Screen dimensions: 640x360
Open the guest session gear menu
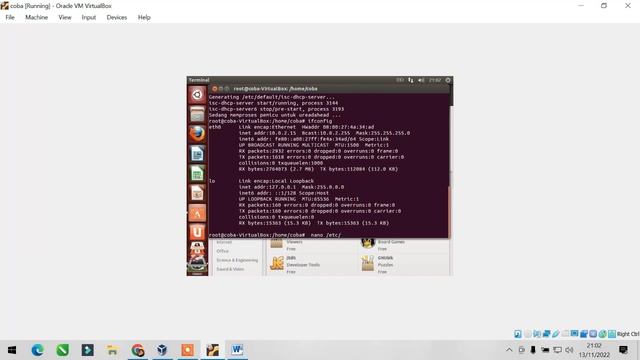pyautogui.click(x=448, y=80)
